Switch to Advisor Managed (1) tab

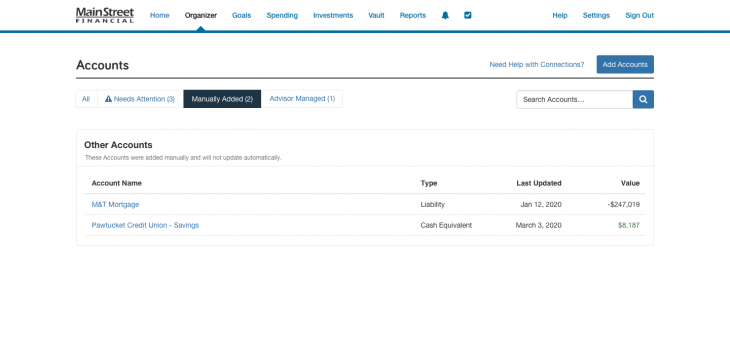pyautogui.click(x=302, y=99)
